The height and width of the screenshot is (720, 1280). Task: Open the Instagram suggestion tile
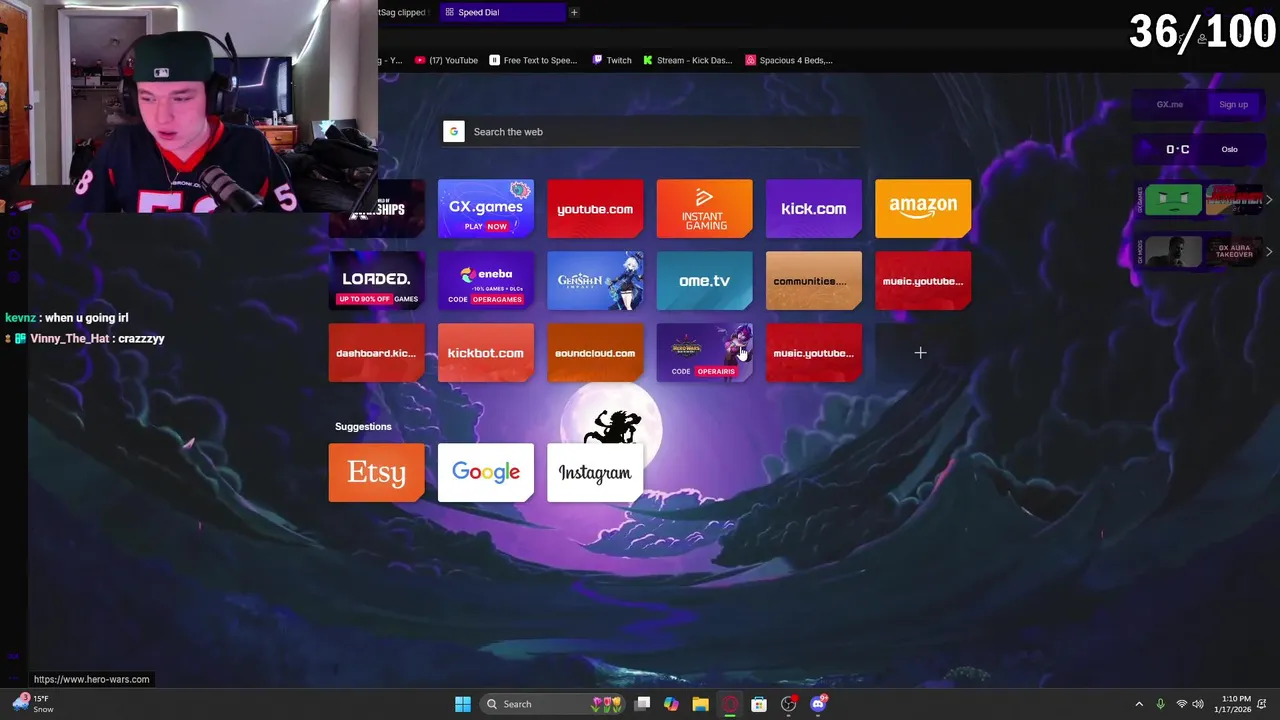pos(595,472)
